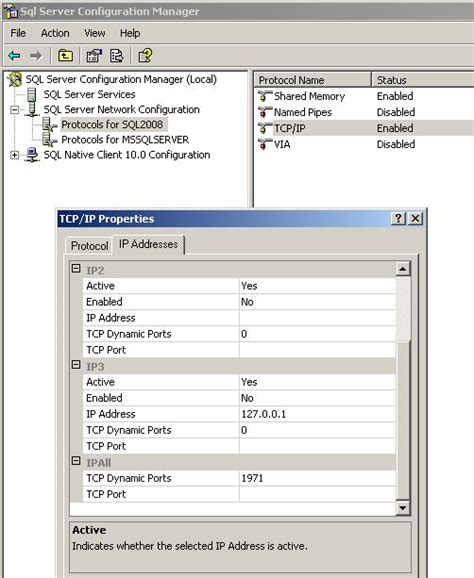Screen dimensions: 474x578
Task: Click the Named Pipes Disabled status cell
Action: coord(396,112)
